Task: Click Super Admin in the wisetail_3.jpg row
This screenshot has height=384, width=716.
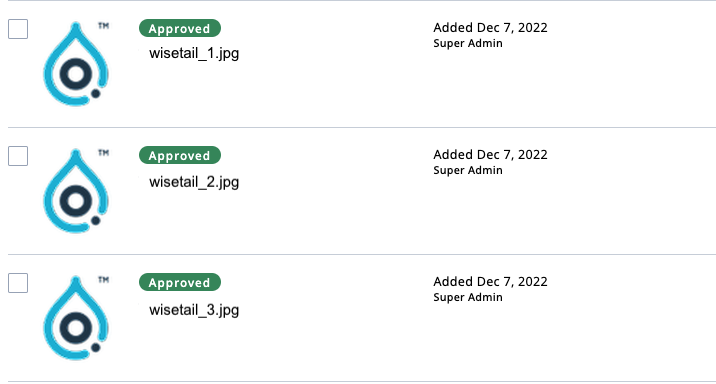Action: point(468,297)
